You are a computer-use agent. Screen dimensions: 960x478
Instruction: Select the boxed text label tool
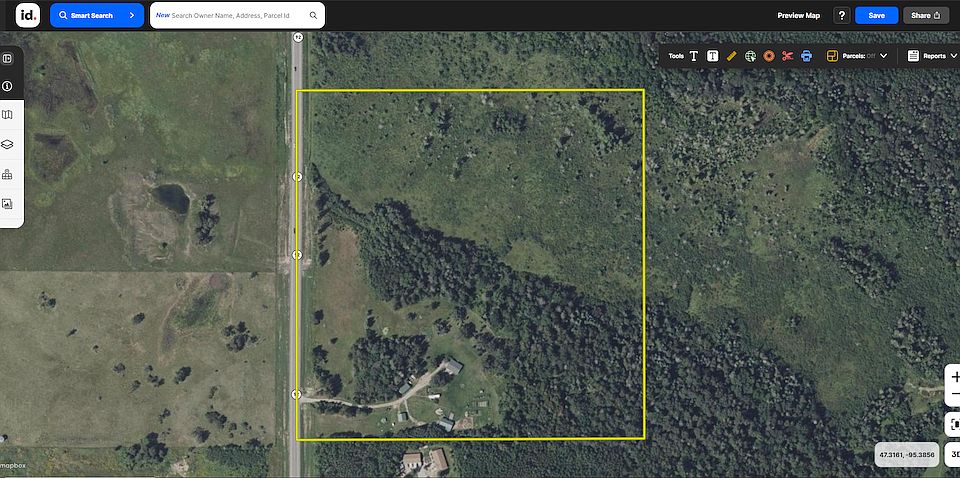[713, 56]
